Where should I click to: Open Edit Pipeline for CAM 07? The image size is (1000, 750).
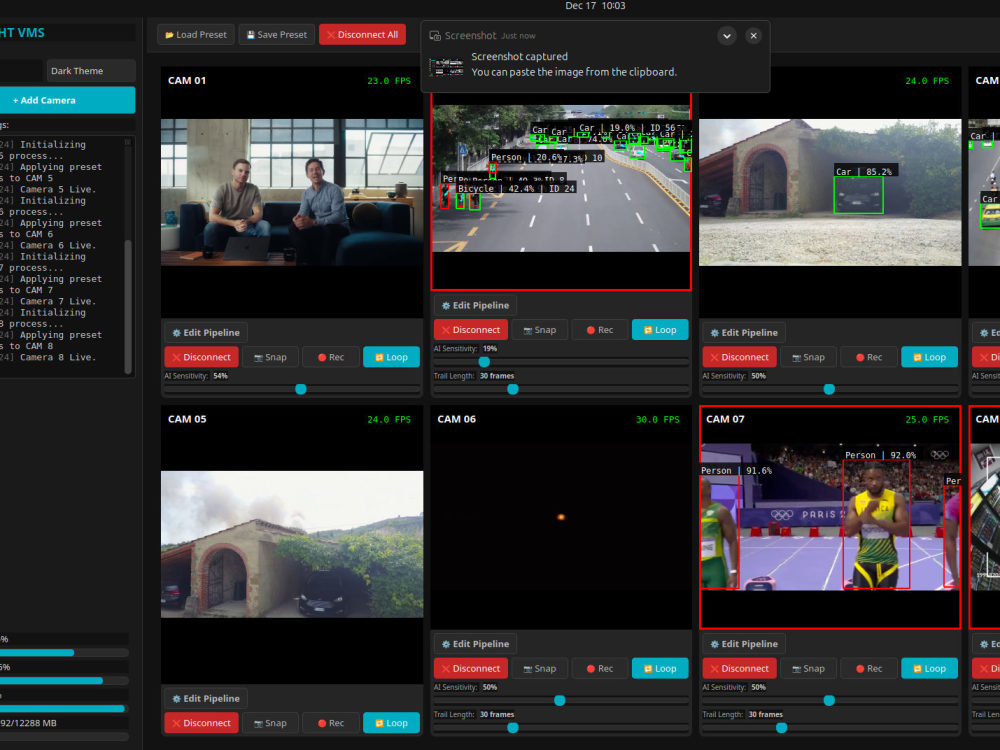click(x=744, y=644)
